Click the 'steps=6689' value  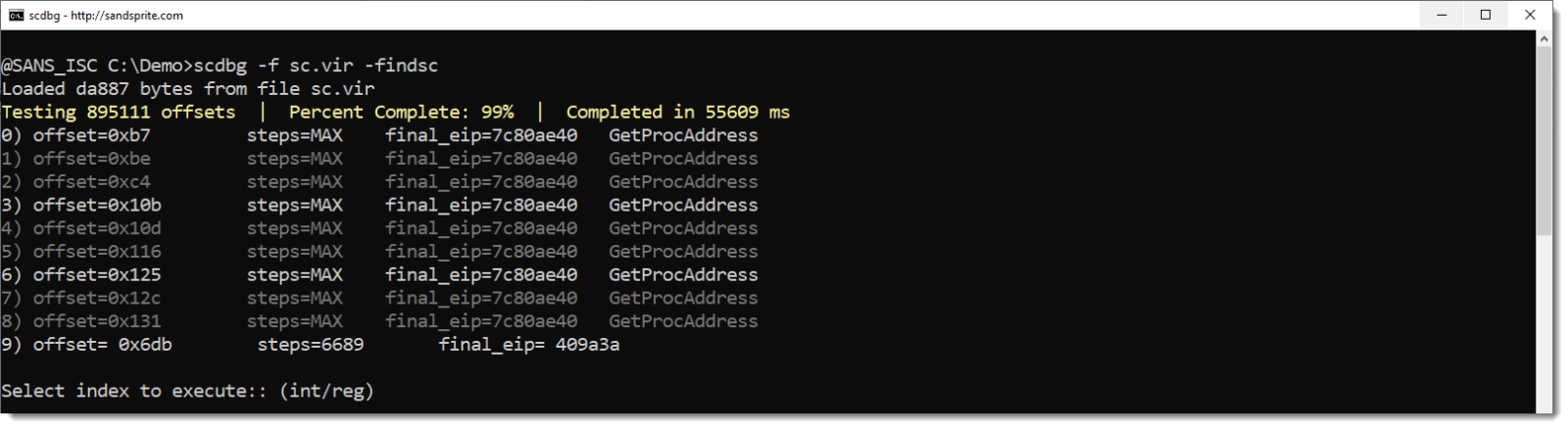310,345
